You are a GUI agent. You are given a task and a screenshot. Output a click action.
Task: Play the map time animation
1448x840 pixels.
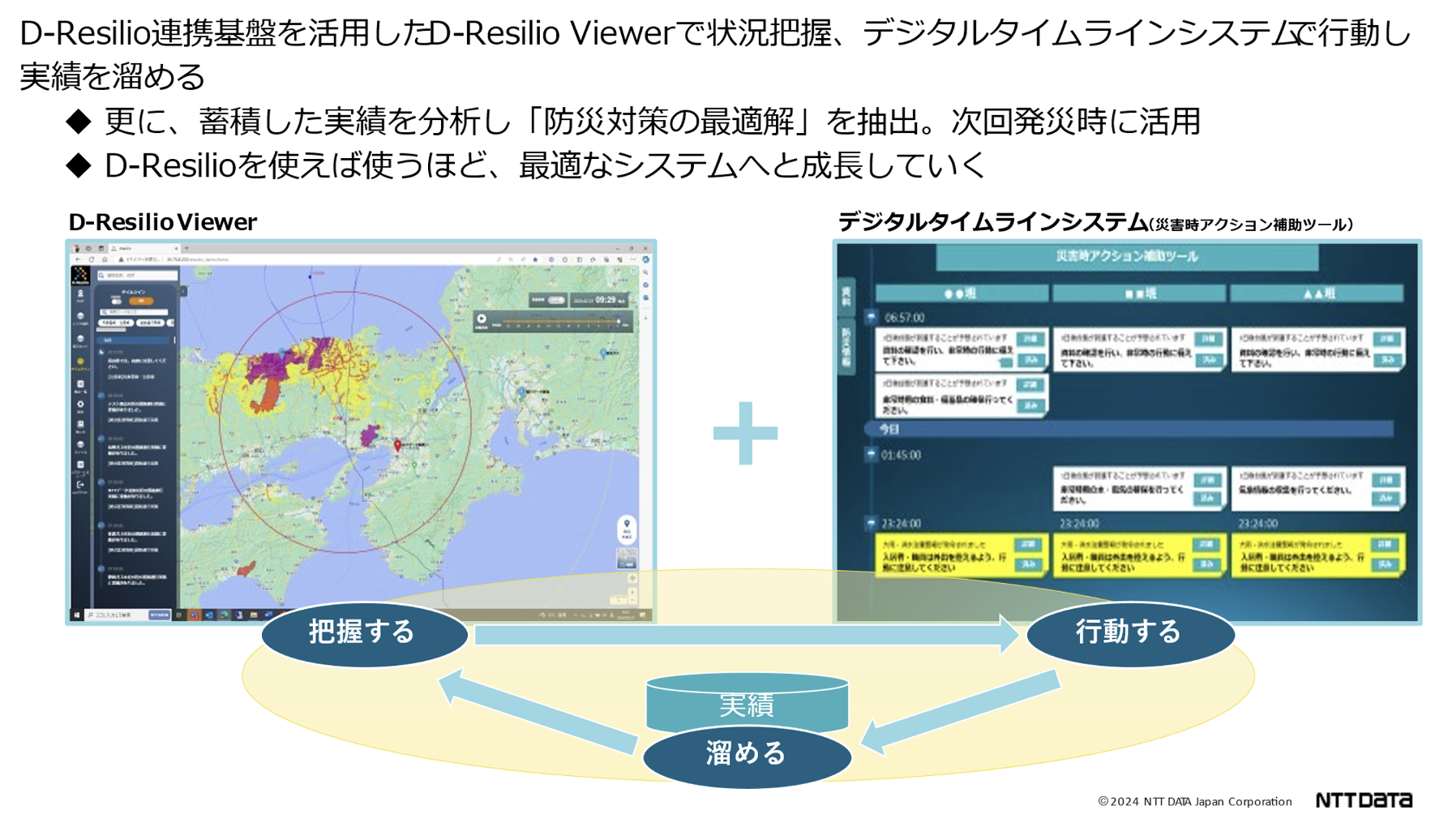pos(482,319)
